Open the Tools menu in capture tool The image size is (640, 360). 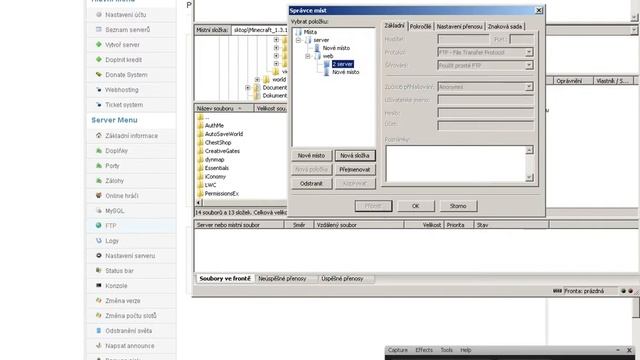(447, 350)
